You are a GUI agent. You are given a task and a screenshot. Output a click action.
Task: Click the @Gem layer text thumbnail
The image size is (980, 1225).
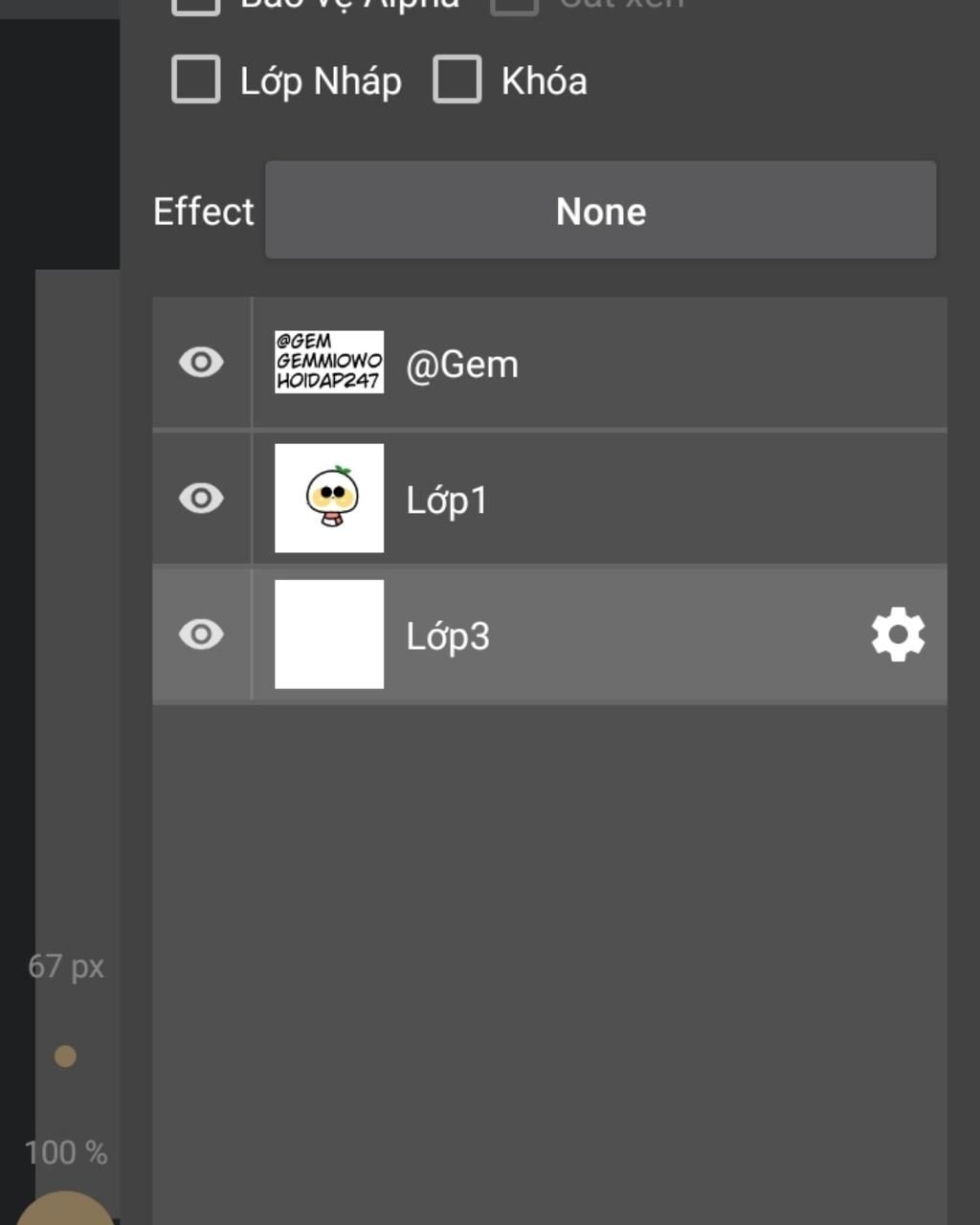click(329, 362)
